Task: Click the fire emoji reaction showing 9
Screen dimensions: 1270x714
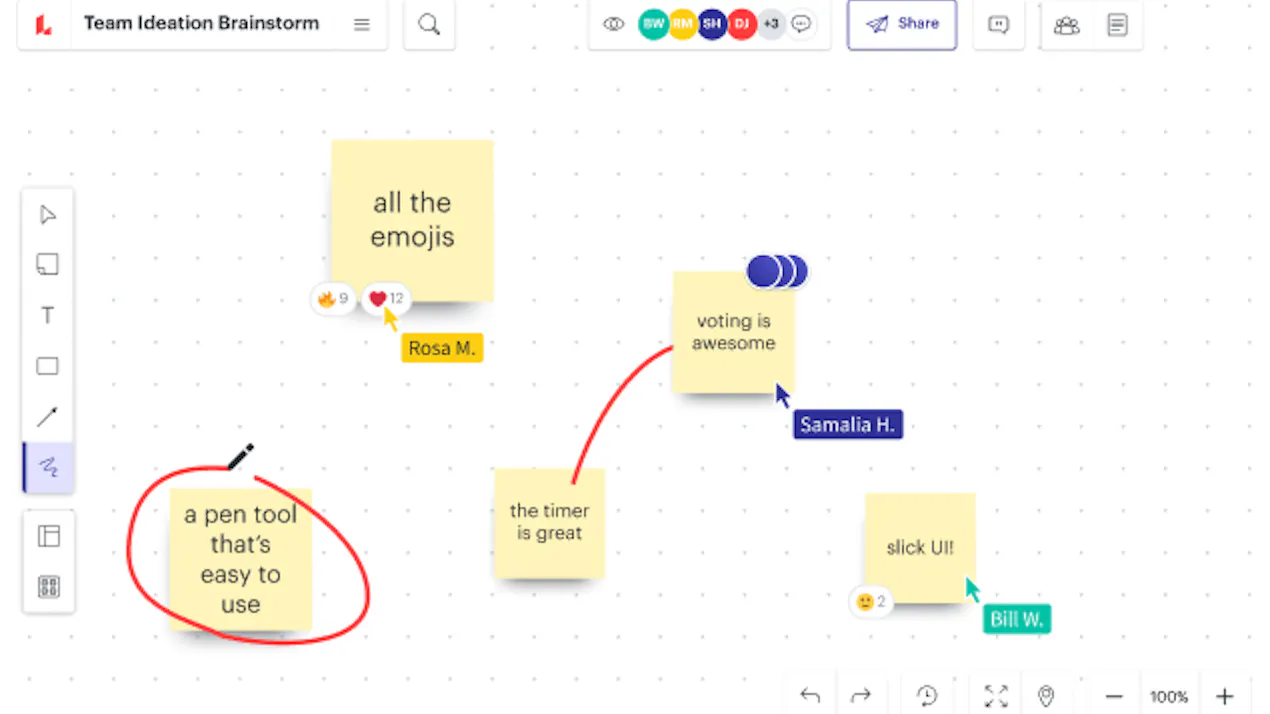Action: (x=332, y=298)
